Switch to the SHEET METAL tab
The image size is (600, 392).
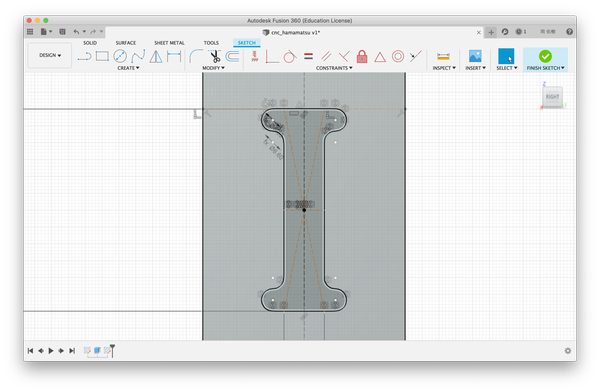tap(169, 43)
